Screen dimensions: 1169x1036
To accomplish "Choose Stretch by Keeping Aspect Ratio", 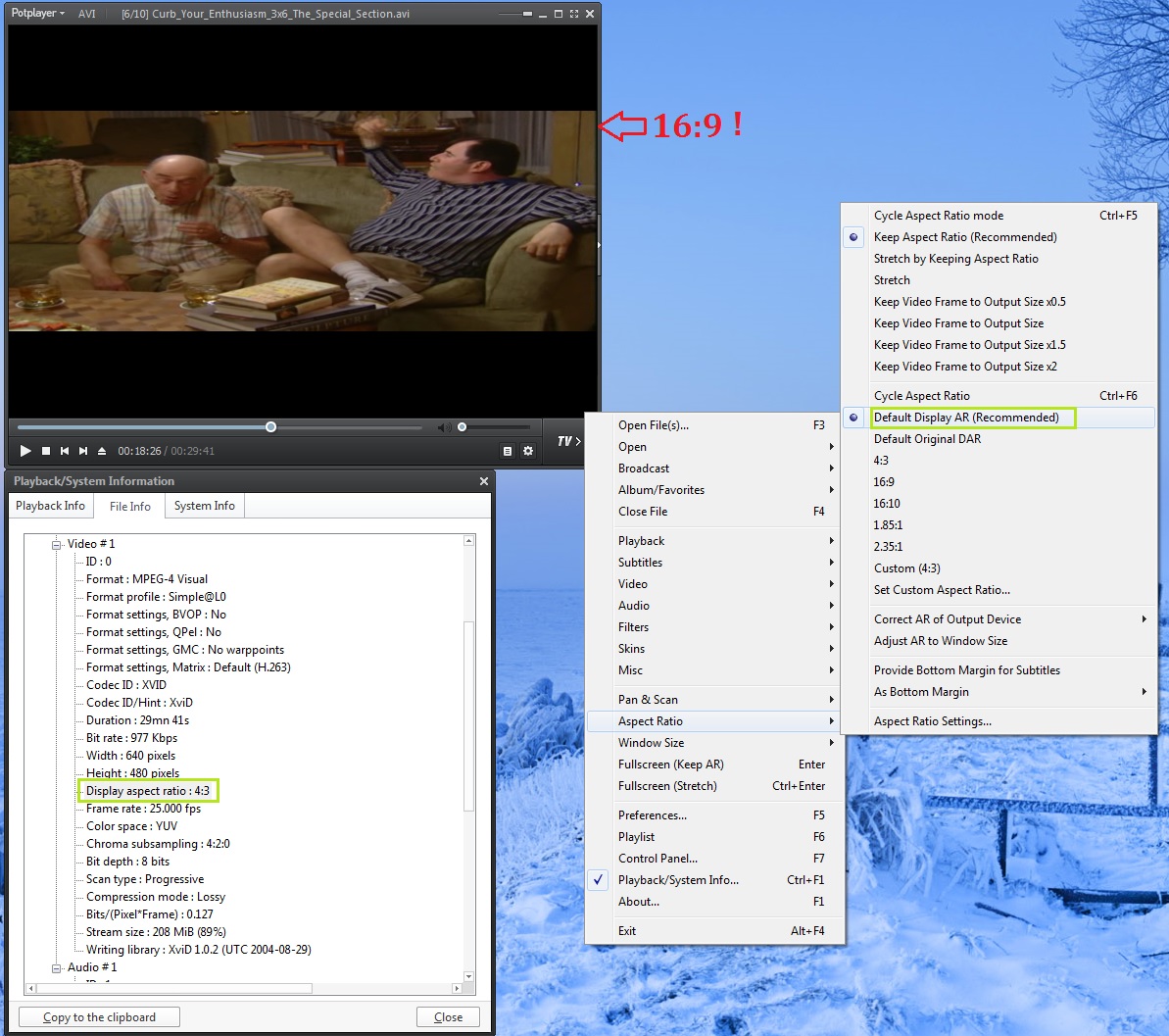I will (x=999, y=259).
